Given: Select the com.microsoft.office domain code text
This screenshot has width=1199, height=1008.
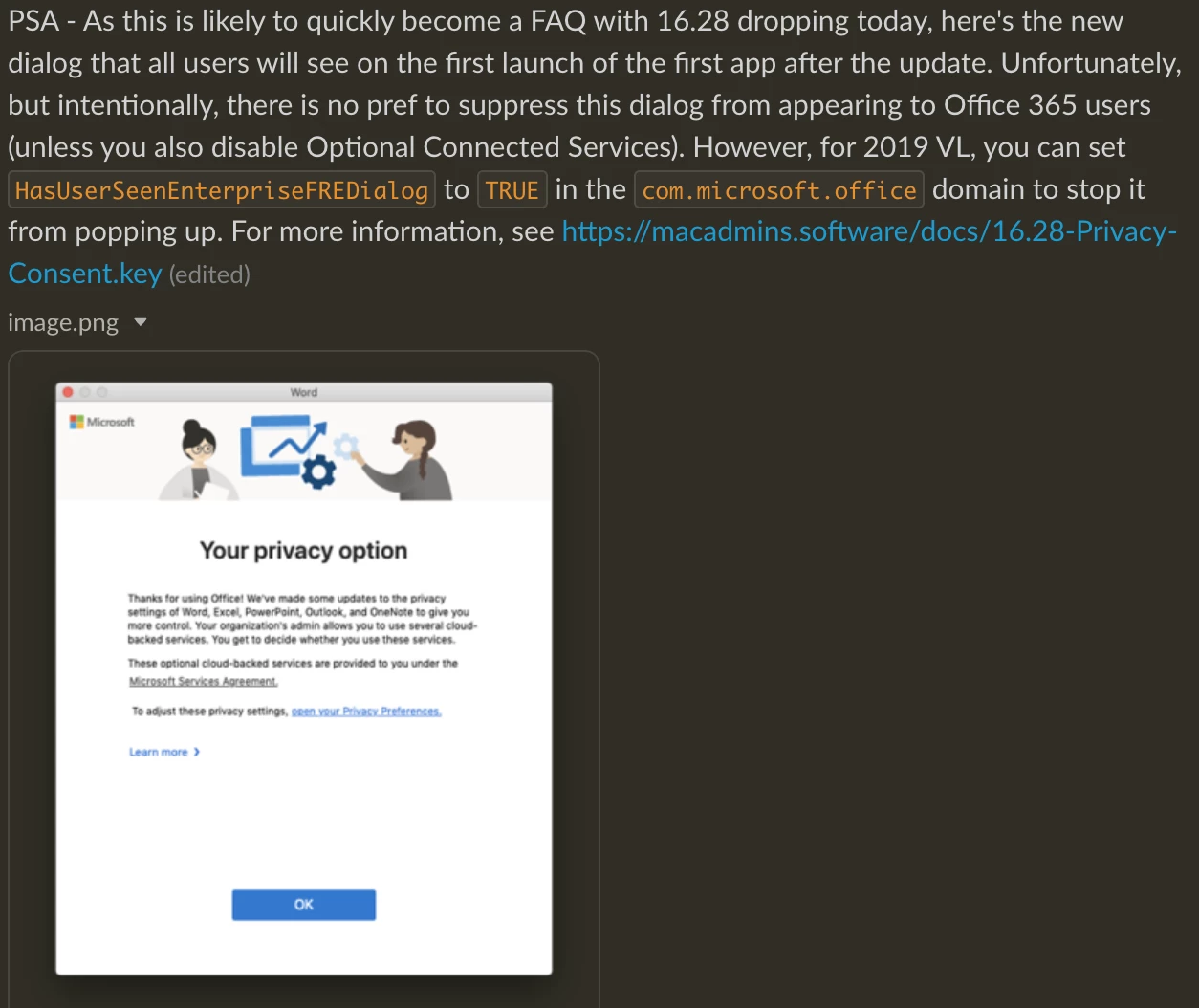Looking at the screenshot, I should point(779,190).
